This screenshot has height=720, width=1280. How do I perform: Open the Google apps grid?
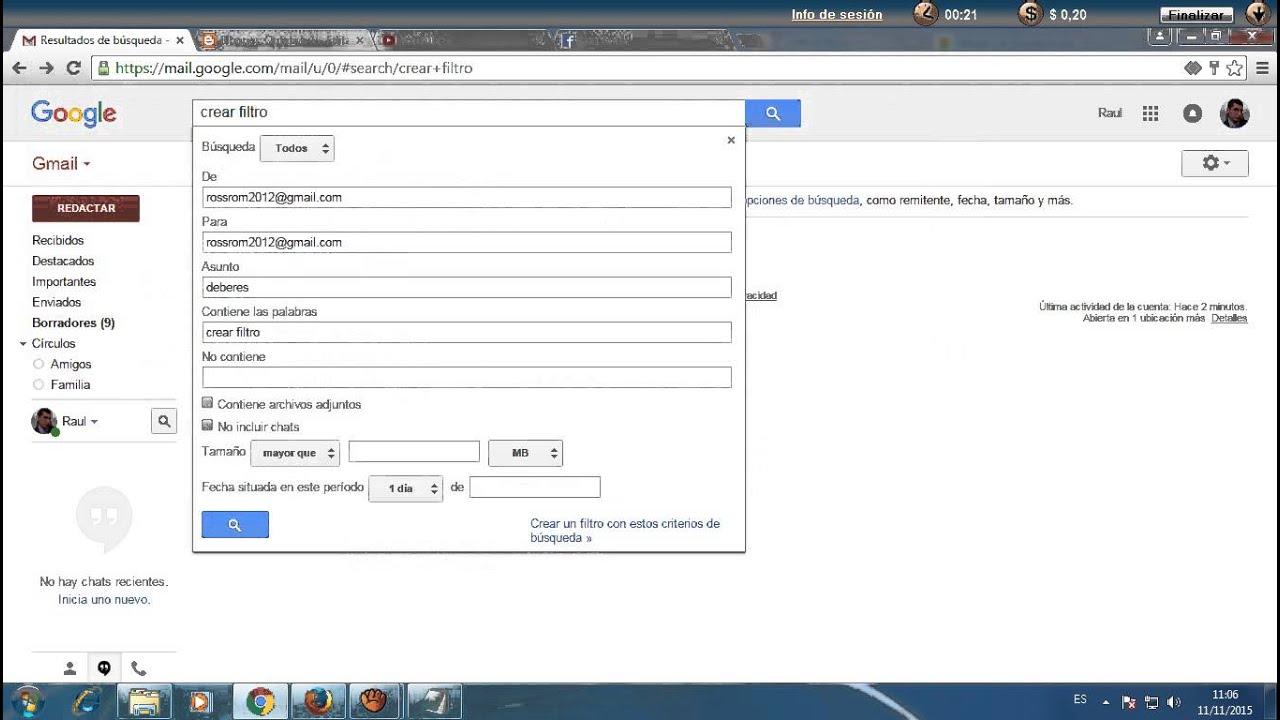click(1151, 113)
